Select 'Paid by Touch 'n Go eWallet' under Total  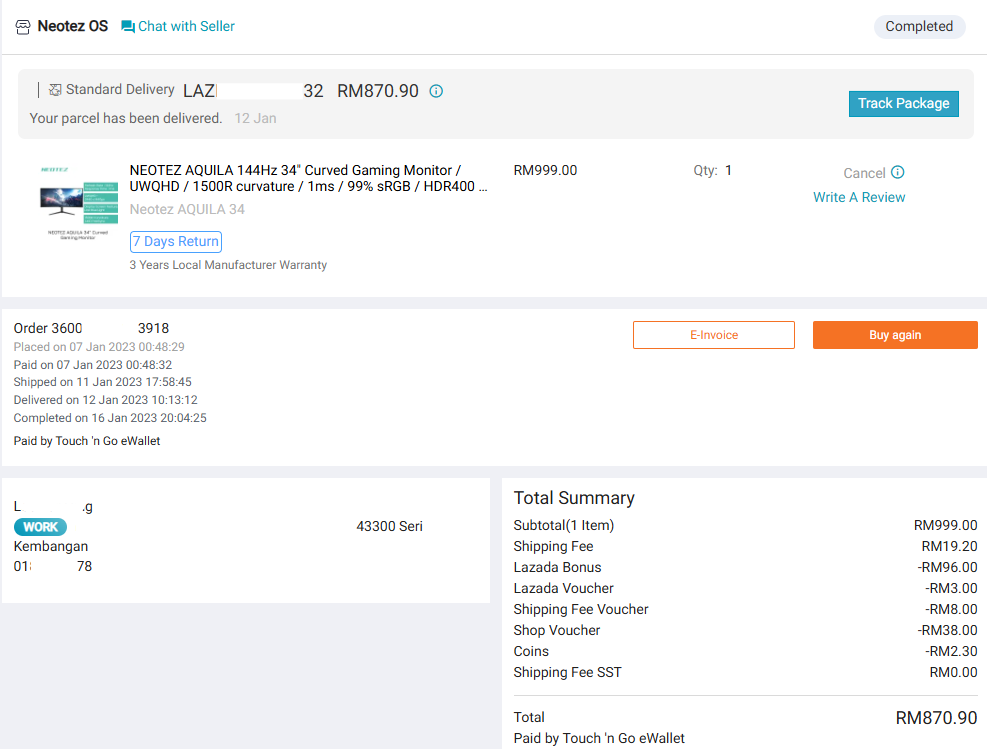click(599, 738)
